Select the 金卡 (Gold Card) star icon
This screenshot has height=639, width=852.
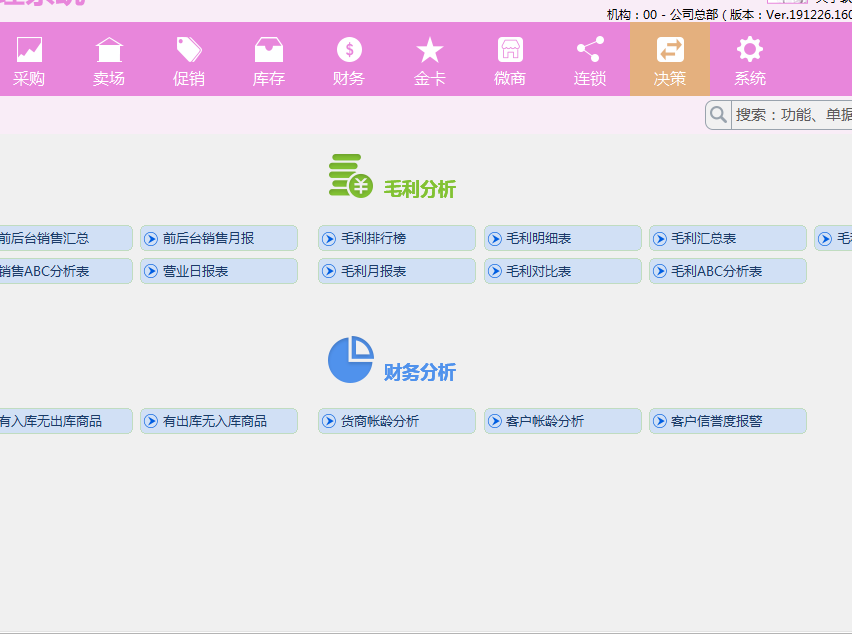coord(429,48)
